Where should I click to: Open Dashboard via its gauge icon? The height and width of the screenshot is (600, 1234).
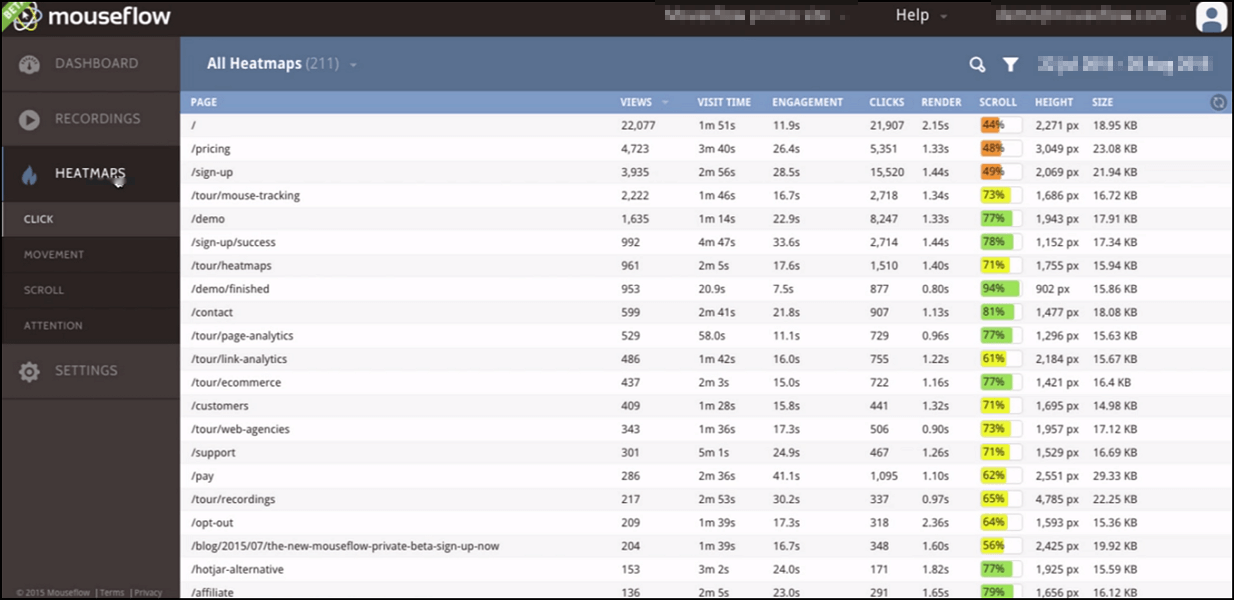(x=29, y=64)
